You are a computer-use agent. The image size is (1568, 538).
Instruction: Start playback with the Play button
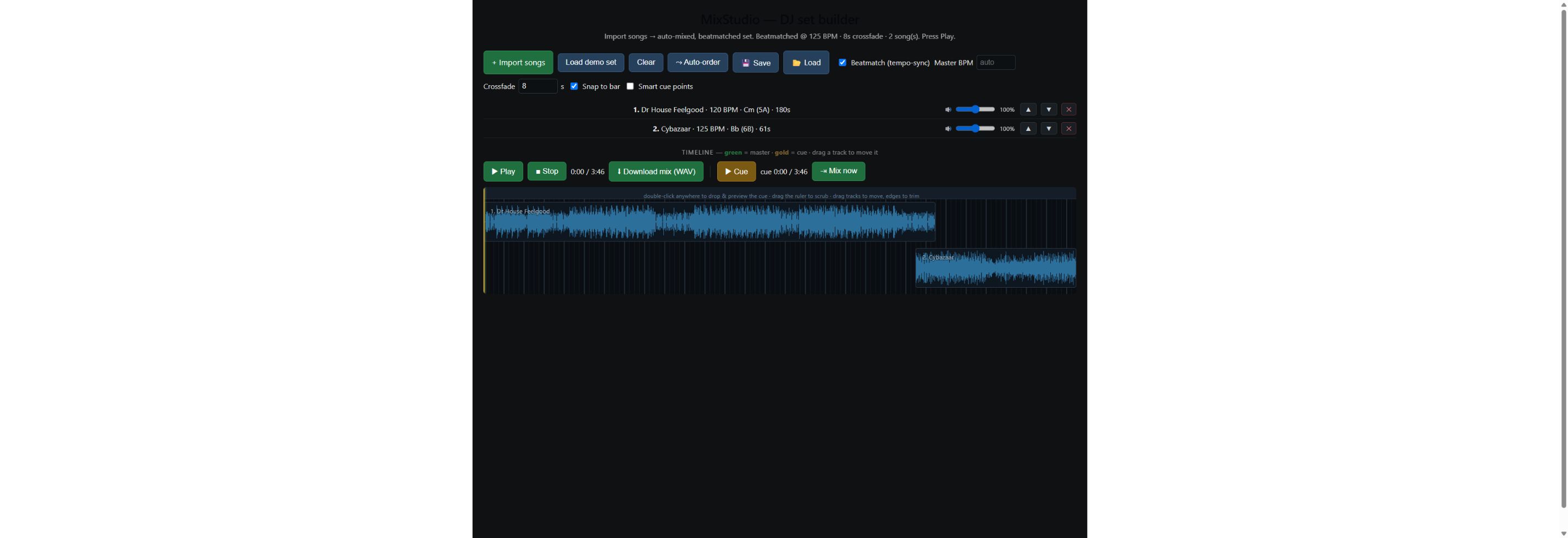coord(503,171)
